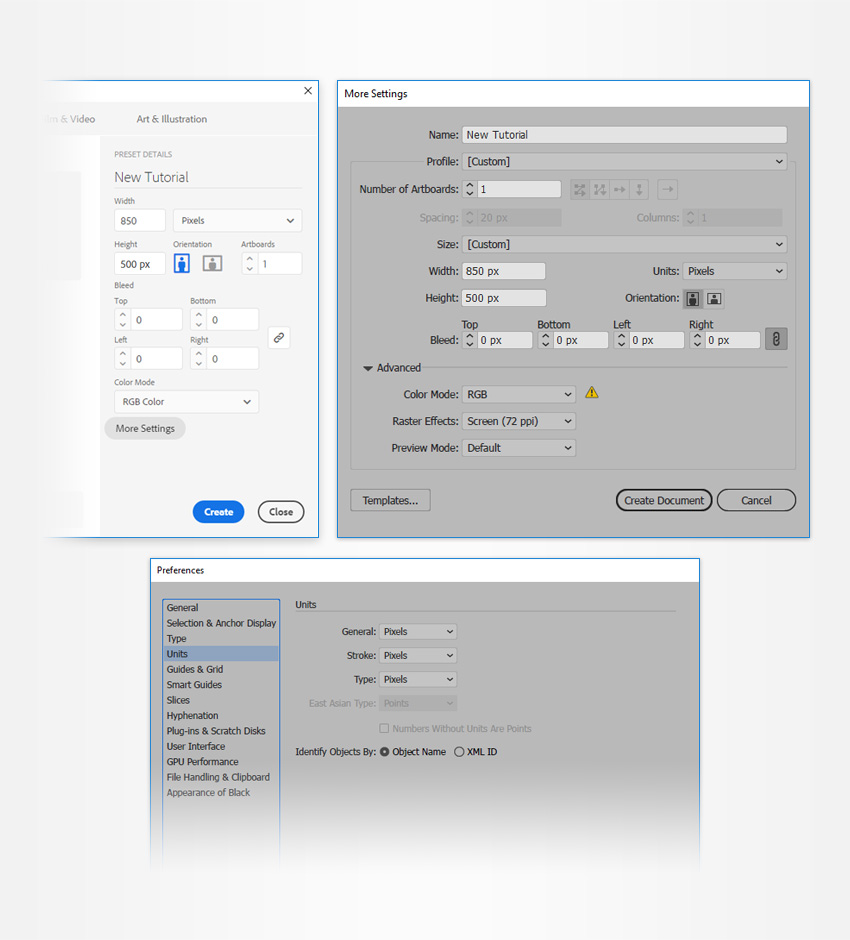This screenshot has width=850, height=940.
Task: Click the Color Mode yellow warning icon
Action: coord(592,393)
